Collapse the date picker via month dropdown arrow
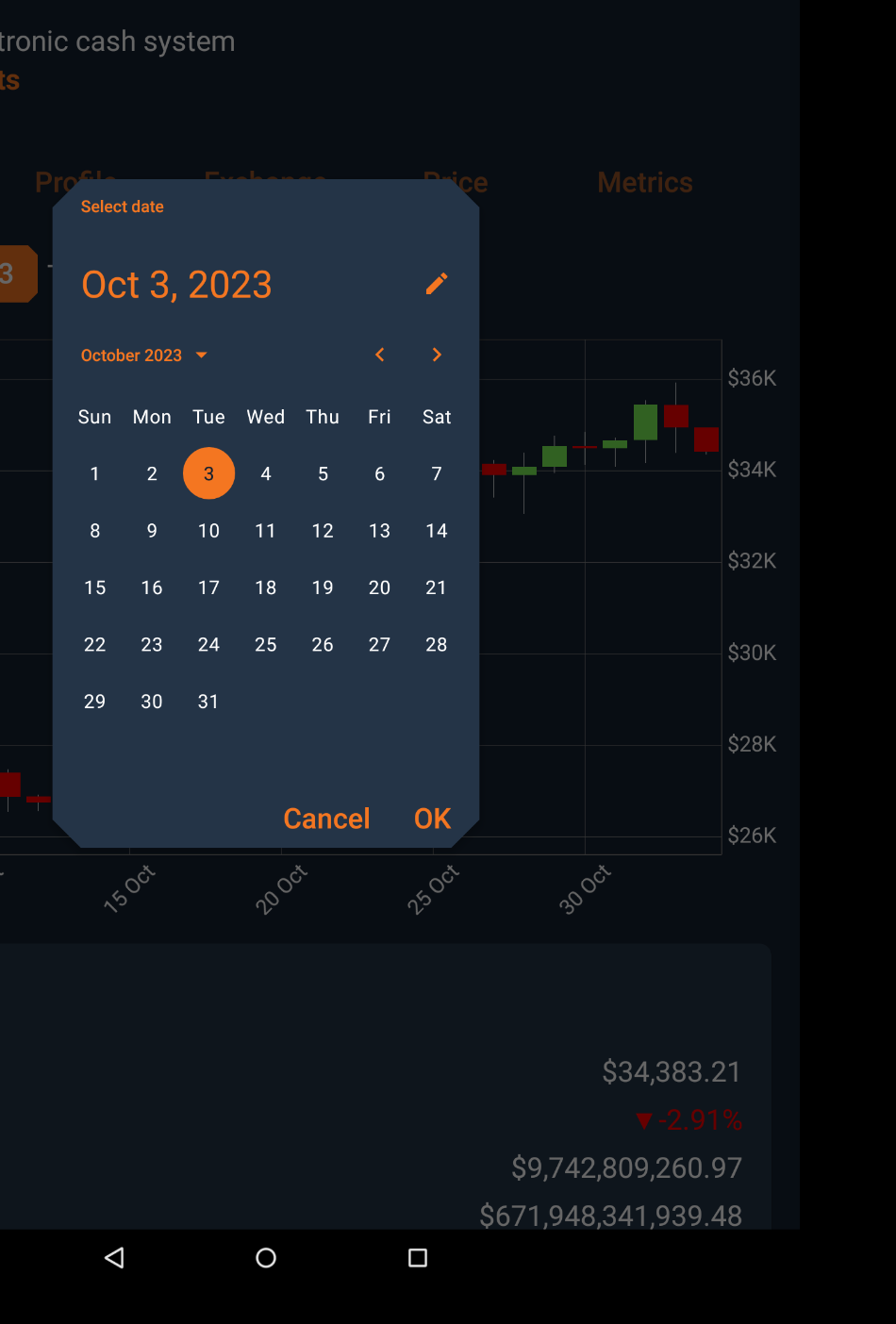896x1324 pixels. (200, 355)
